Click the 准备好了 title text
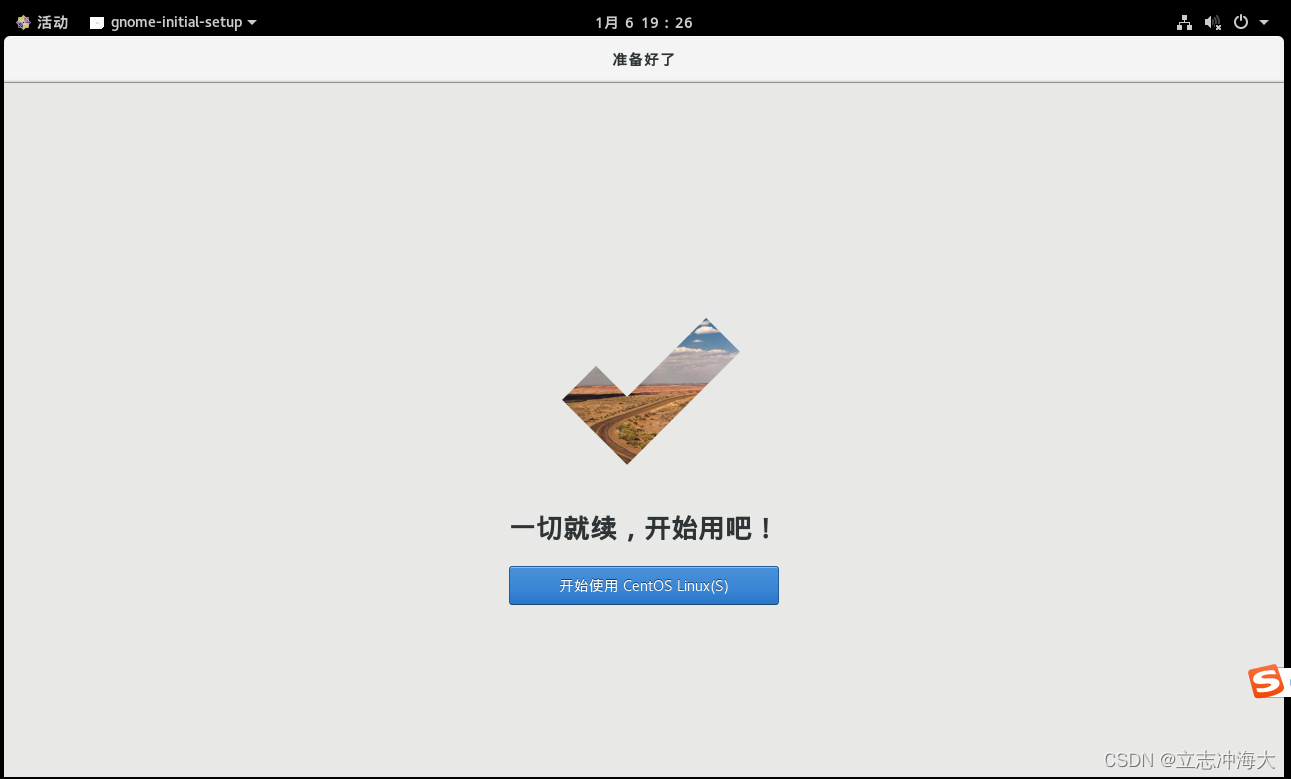The image size is (1291, 779). [644, 60]
